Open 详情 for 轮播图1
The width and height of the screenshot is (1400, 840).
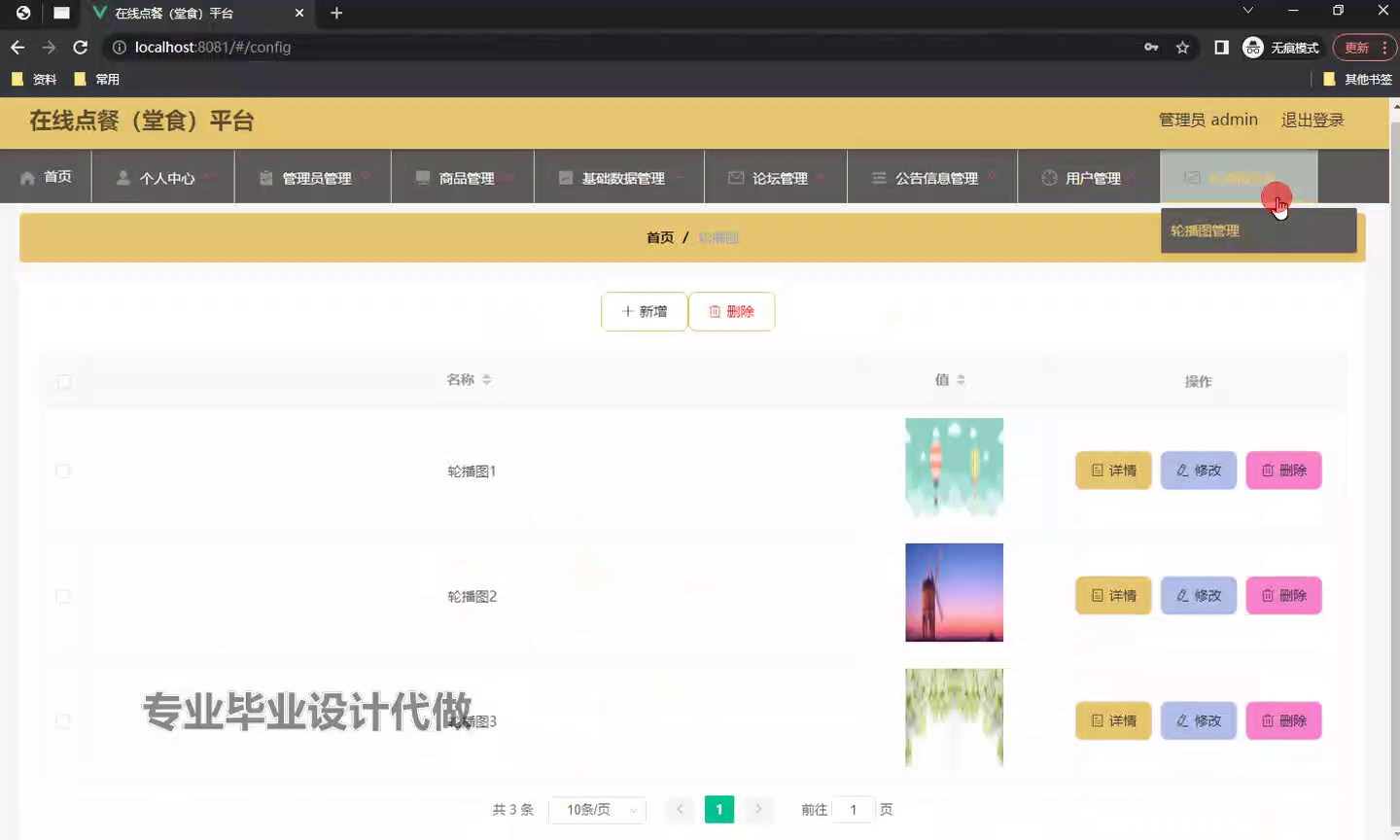[x=1113, y=471]
